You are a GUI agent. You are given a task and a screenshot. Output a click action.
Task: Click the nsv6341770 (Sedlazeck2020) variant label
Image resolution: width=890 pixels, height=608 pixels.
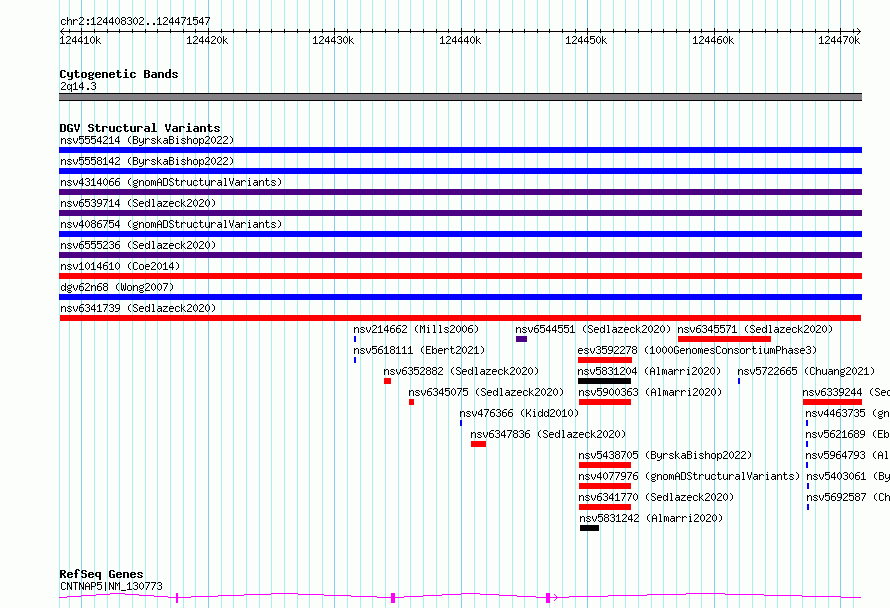[656, 497]
